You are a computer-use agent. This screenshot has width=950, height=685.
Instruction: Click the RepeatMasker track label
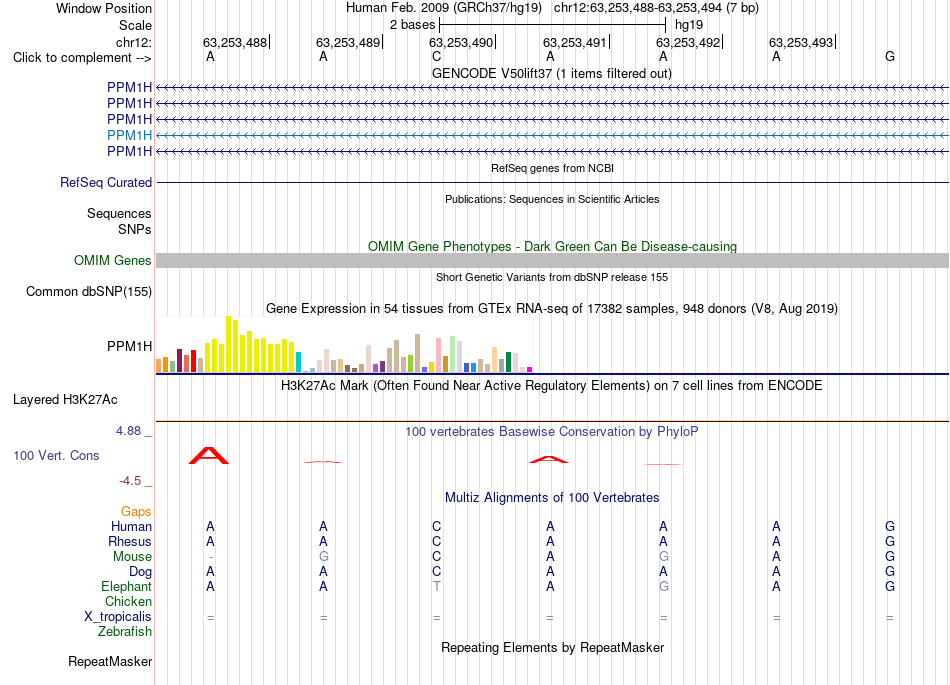click(110, 661)
